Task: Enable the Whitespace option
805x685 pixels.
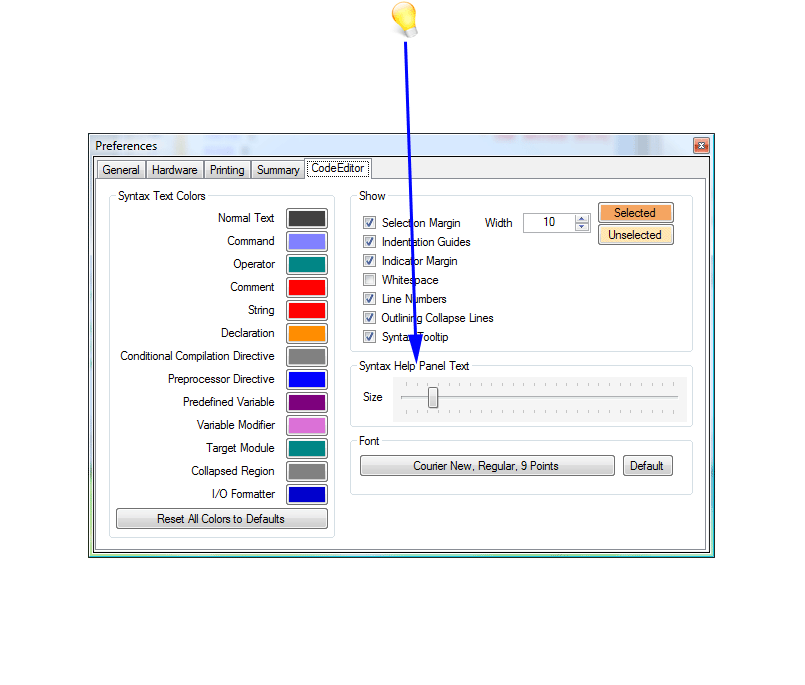Action: coord(369,280)
